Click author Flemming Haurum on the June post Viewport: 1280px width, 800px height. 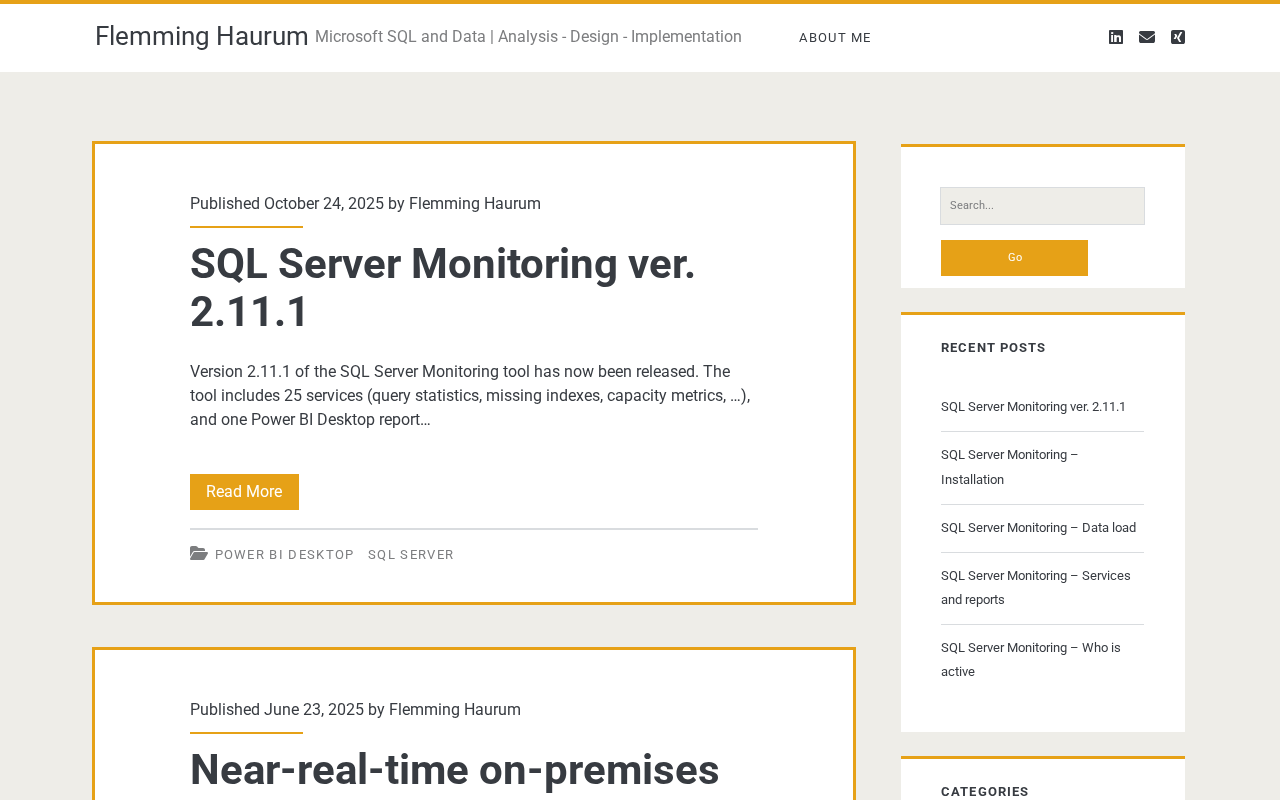[455, 710]
